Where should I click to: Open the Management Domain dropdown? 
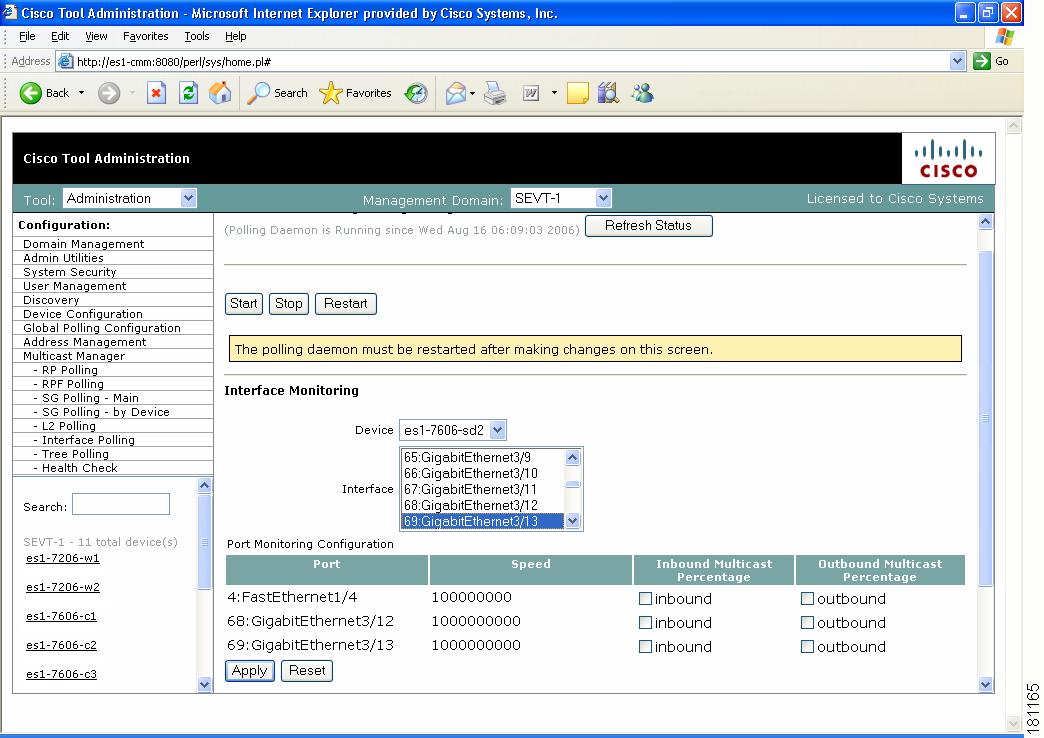[561, 198]
